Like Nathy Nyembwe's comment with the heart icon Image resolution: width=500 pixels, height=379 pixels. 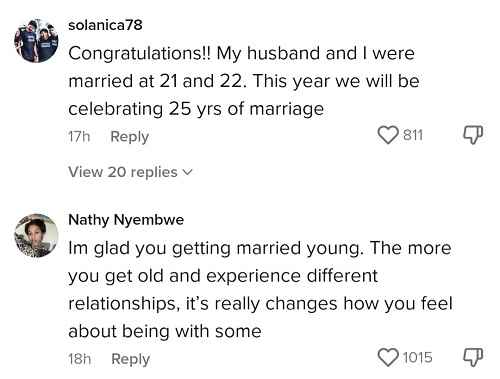coord(388,357)
